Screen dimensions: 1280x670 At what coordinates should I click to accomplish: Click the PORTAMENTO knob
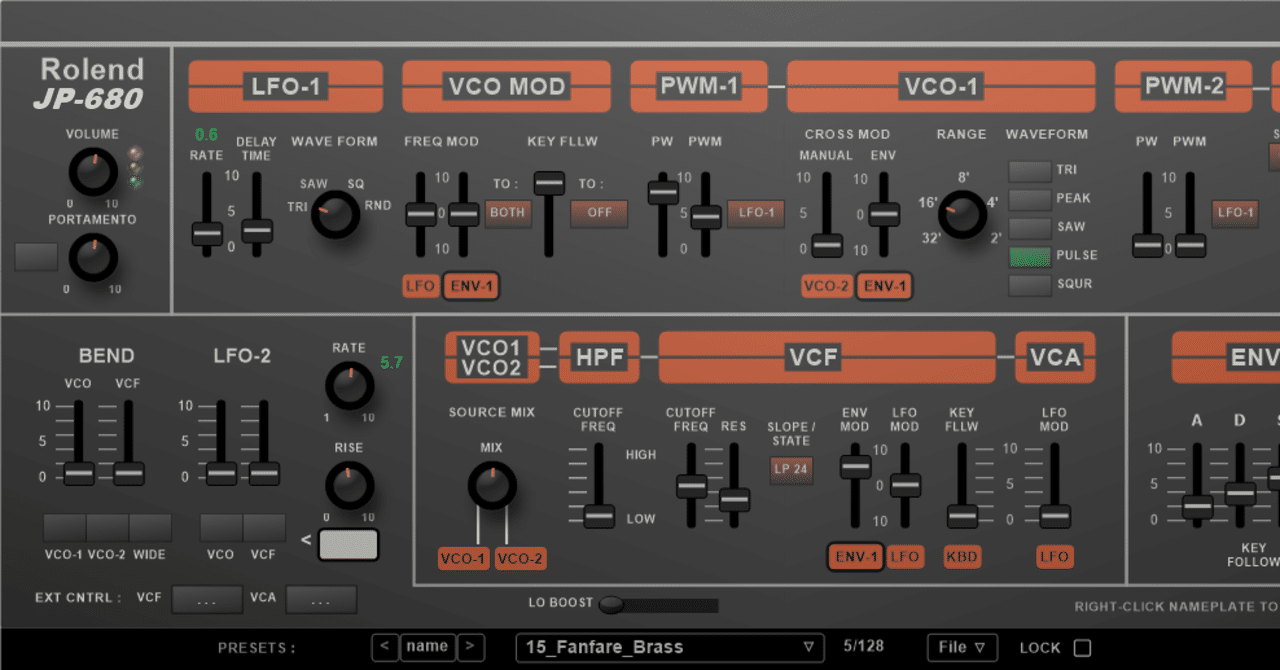tap(93, 257)
